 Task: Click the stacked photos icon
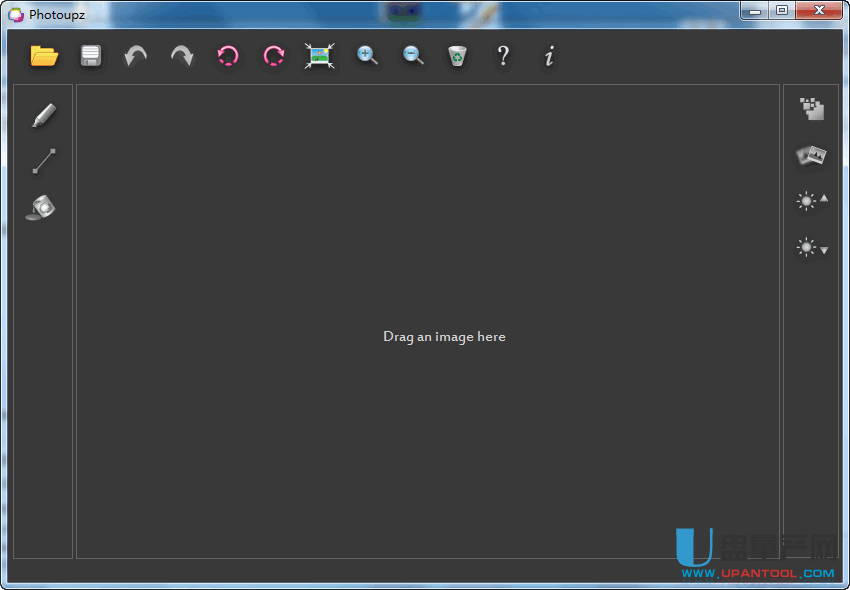point(811,155)
